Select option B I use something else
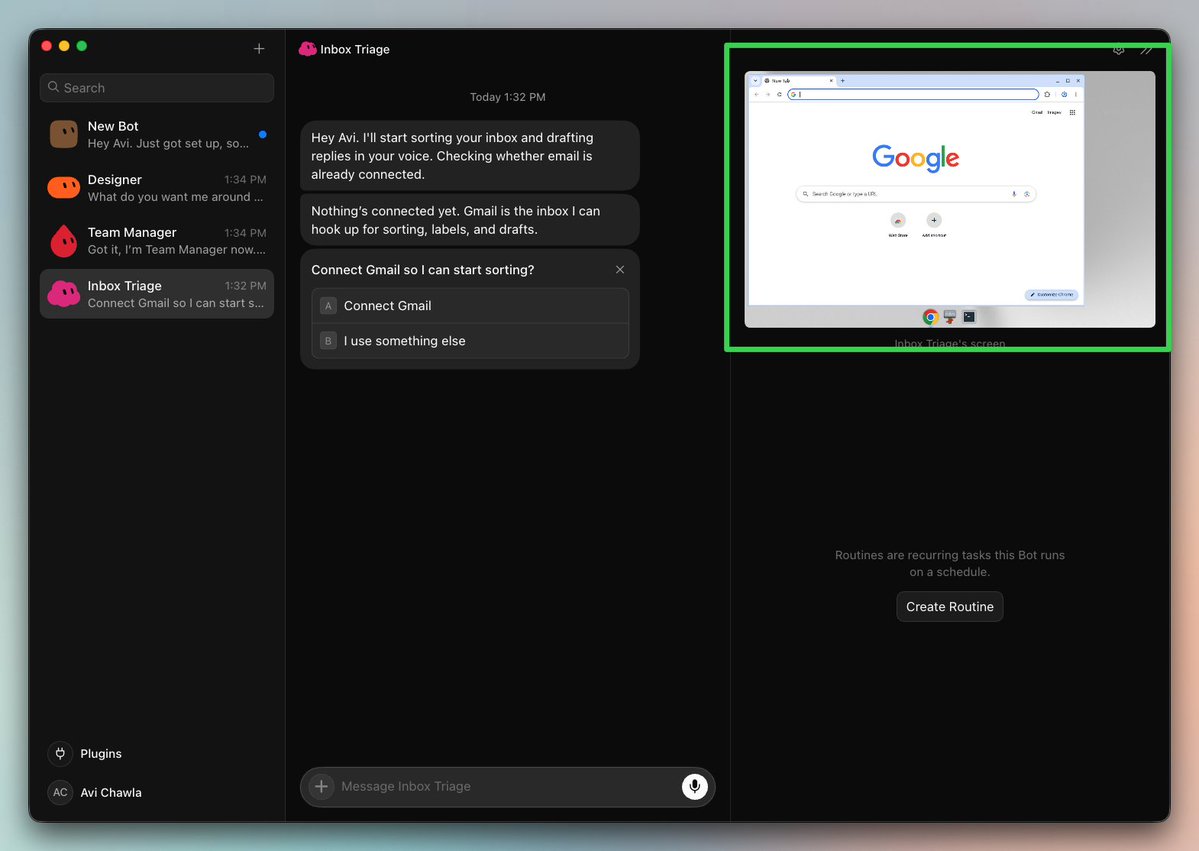This screenshot has width=1199, height=851. tap(470, 341)
